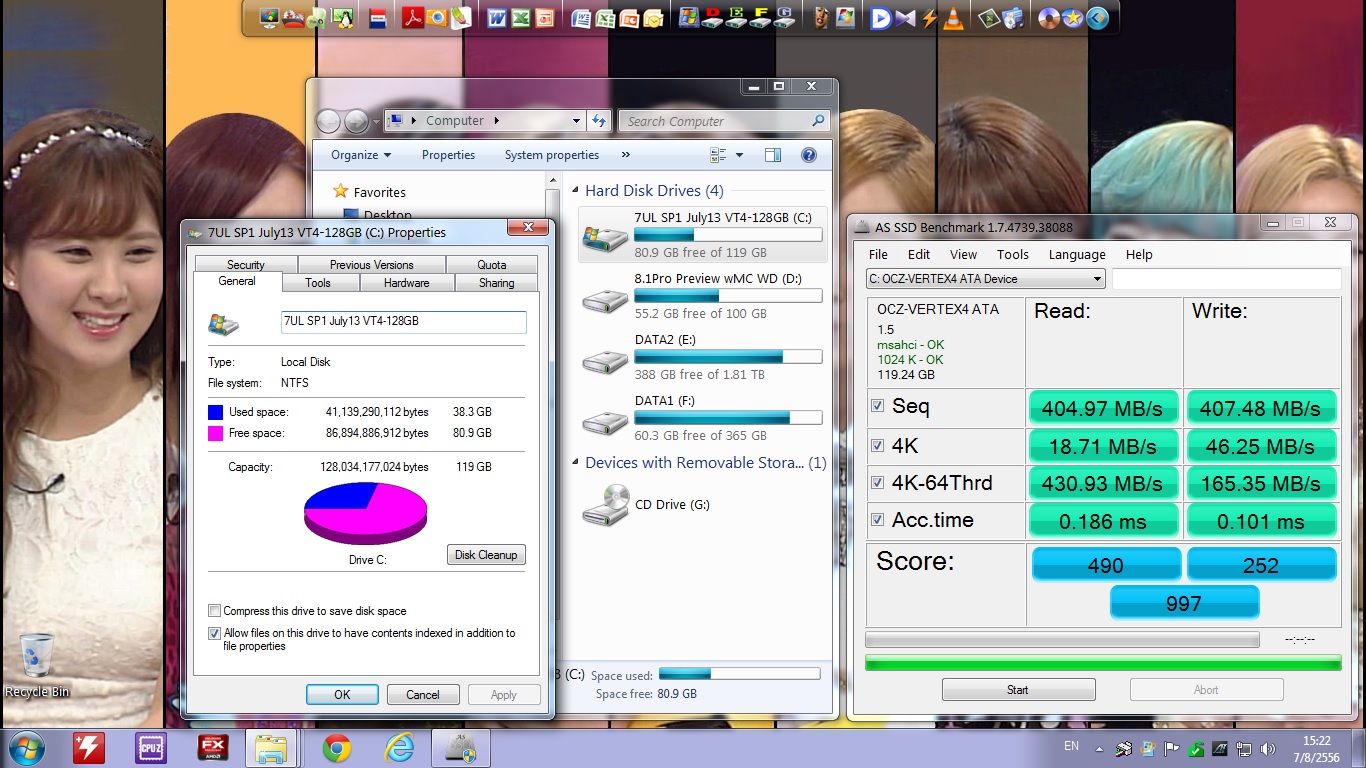Open the G drive dock shortcut
Screen dimensions: 1366x768
pyautogui.click(x=785, y=17)
